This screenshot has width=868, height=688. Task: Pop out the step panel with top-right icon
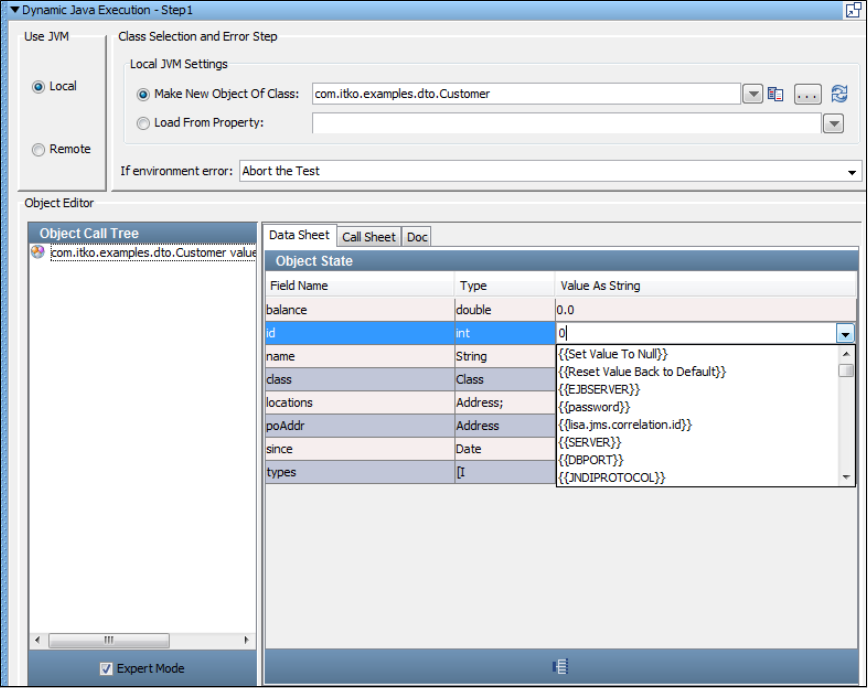coord(853,10)
